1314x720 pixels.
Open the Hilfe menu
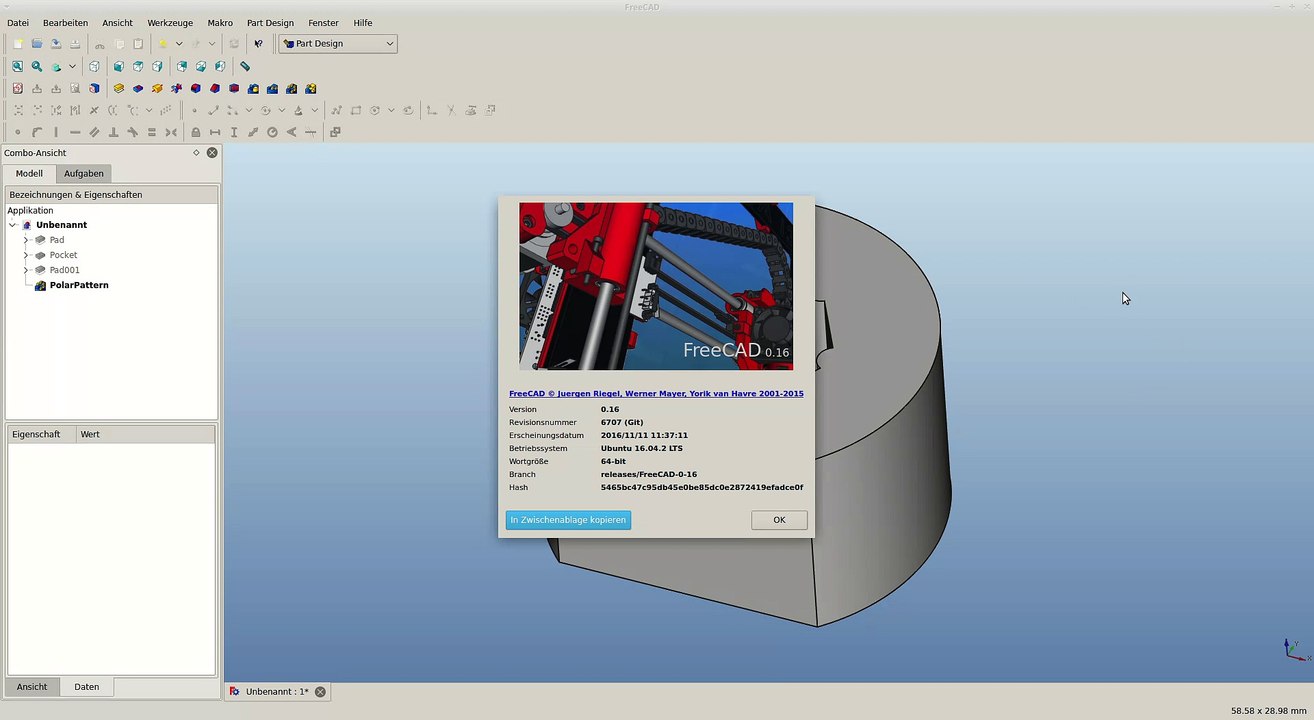363,22
